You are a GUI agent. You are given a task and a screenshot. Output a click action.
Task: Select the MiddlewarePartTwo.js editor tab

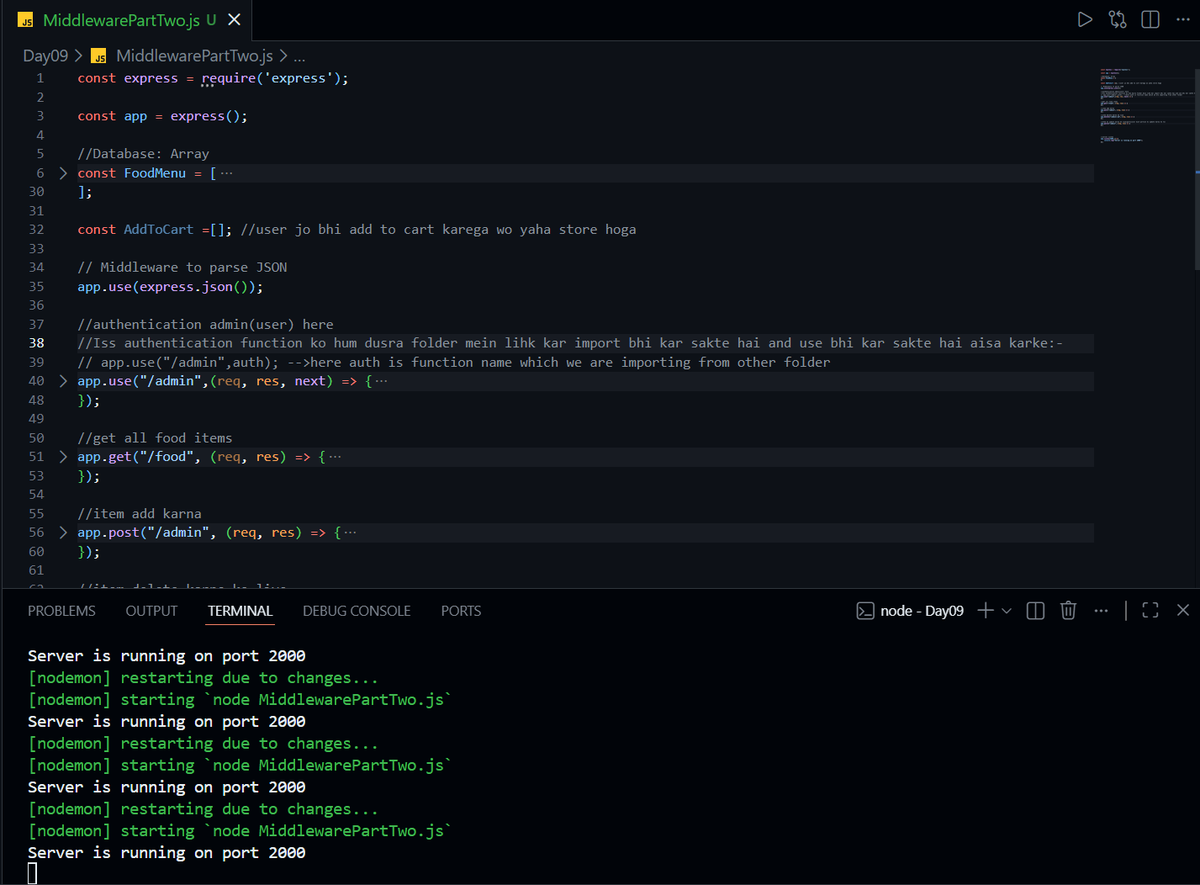[x=127, y=20]
